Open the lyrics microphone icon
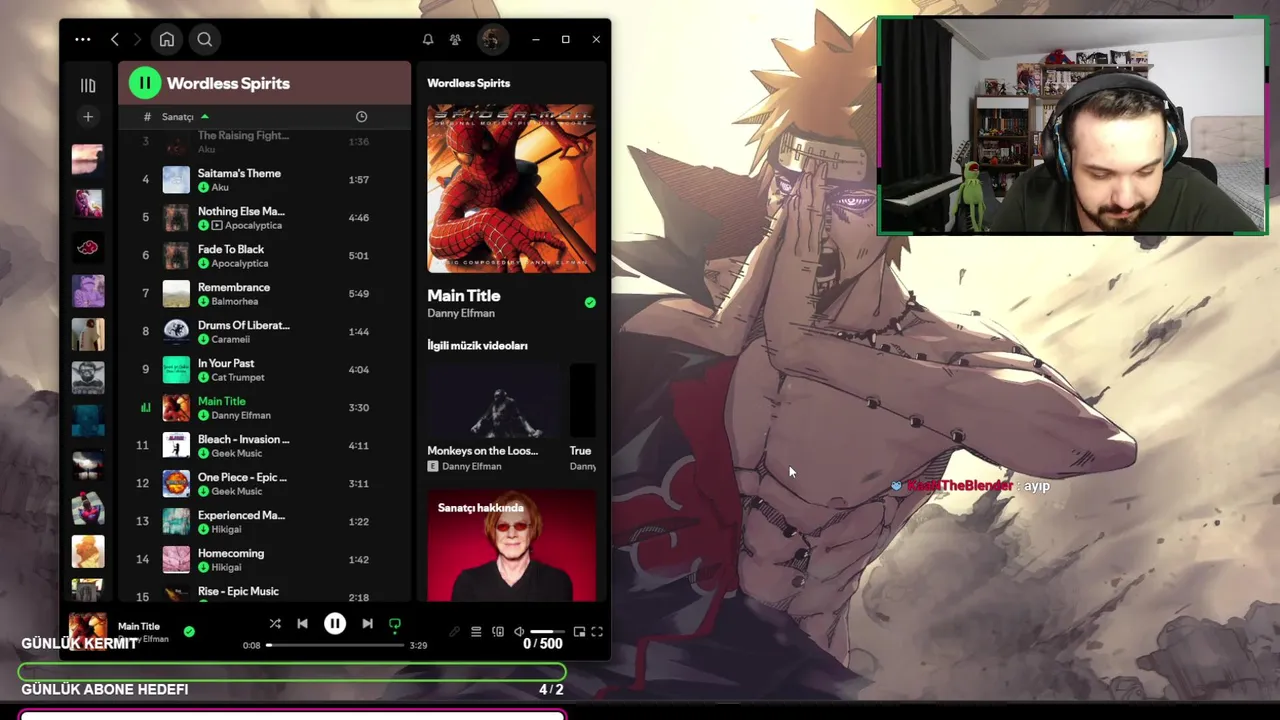Viewport: 1280px width, 720px height. (x=454, y=632)
